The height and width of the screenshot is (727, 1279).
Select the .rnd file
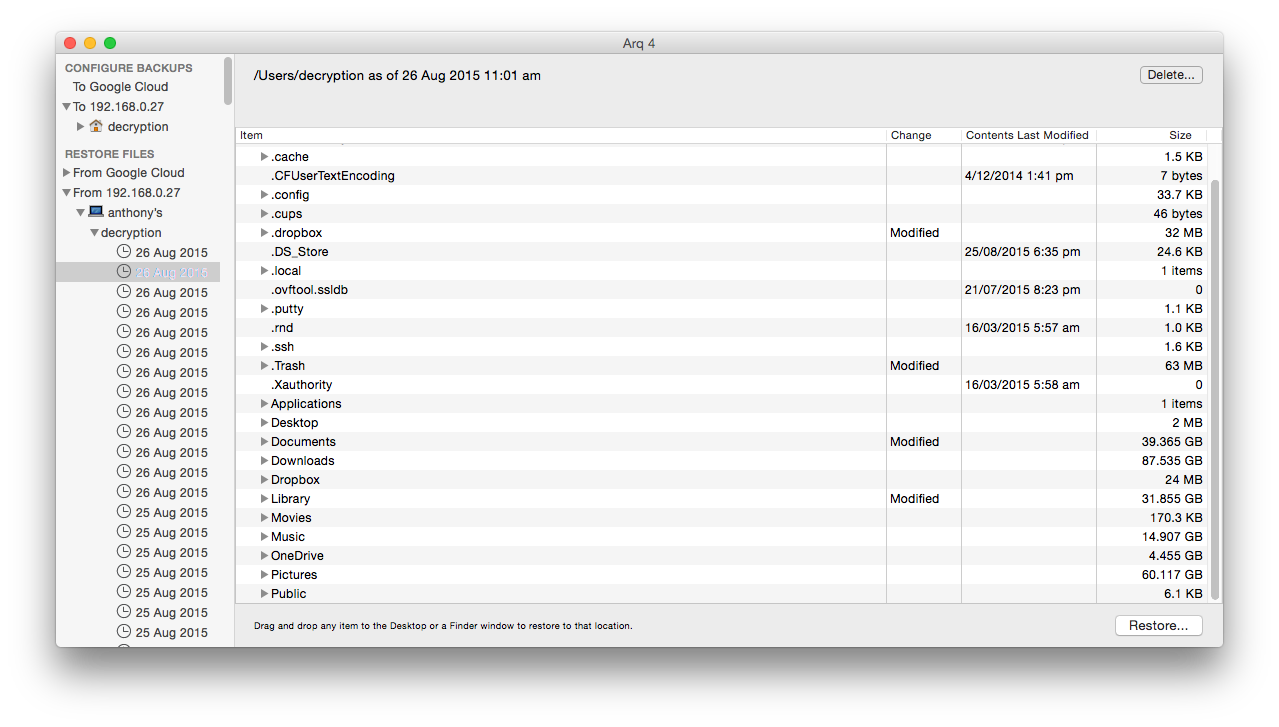[x=282, y=328]
